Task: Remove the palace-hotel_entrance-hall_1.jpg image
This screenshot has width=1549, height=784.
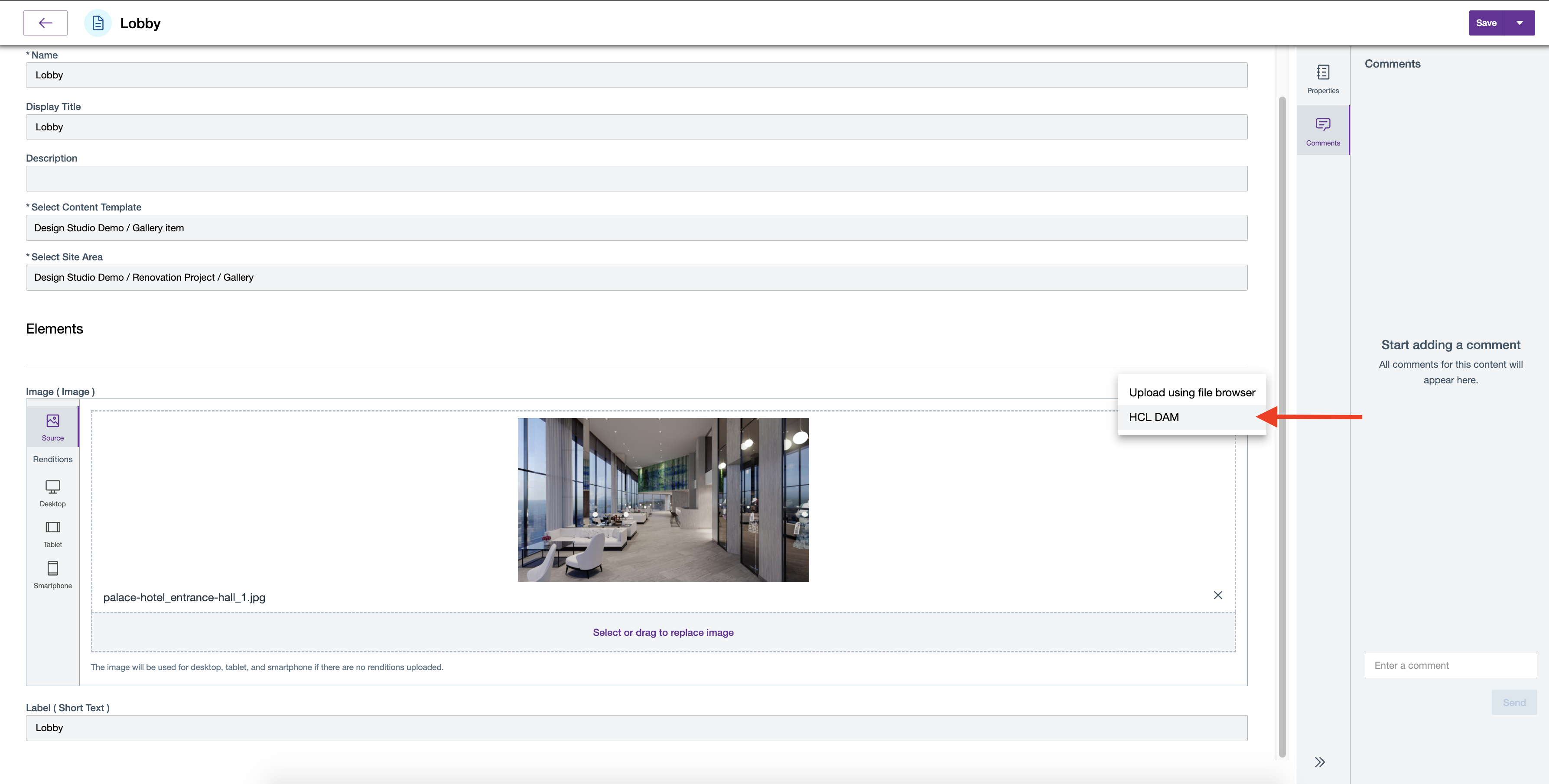Action: tap(1218, 595)
